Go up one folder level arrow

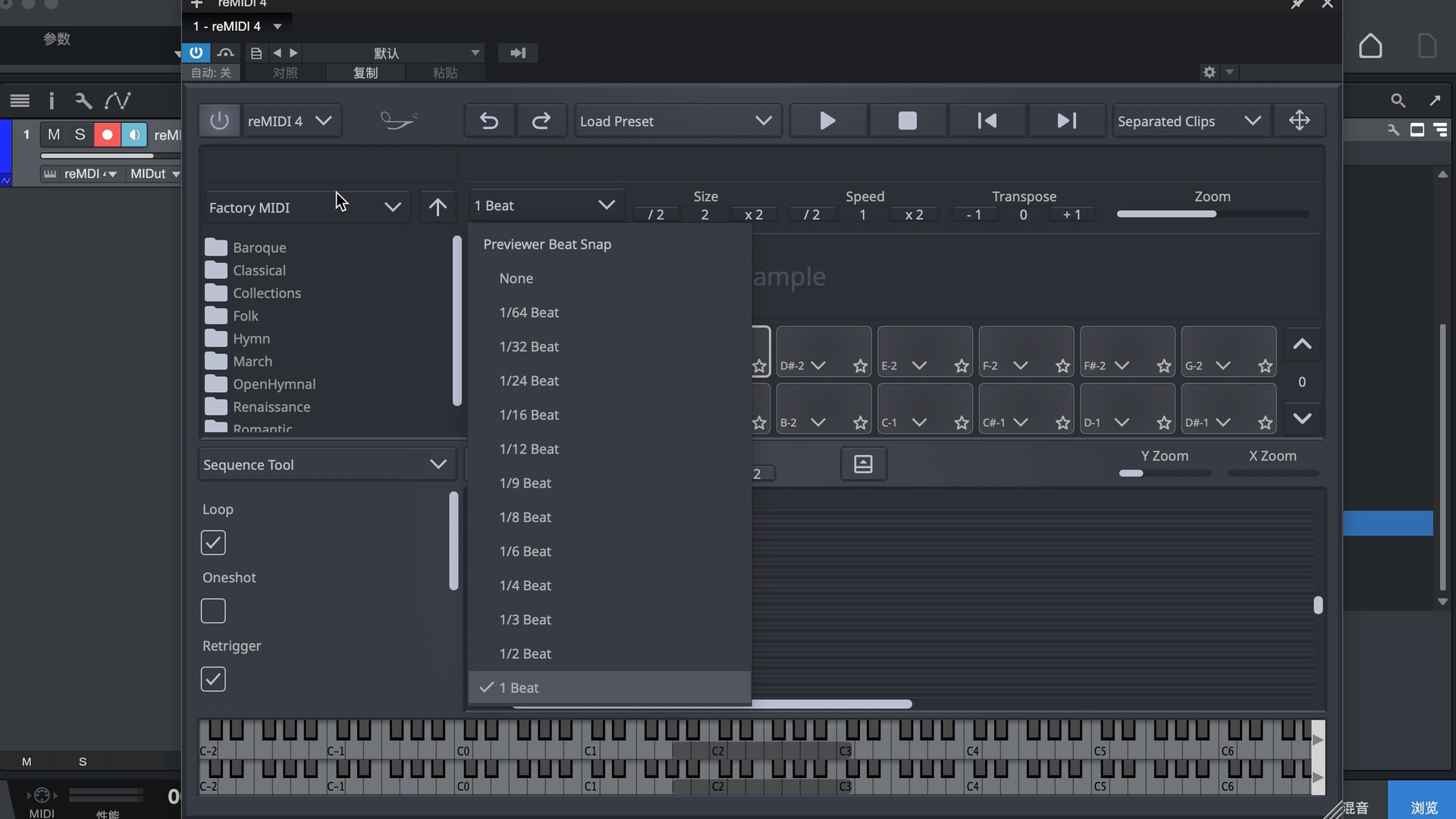(x=438, y=207)
